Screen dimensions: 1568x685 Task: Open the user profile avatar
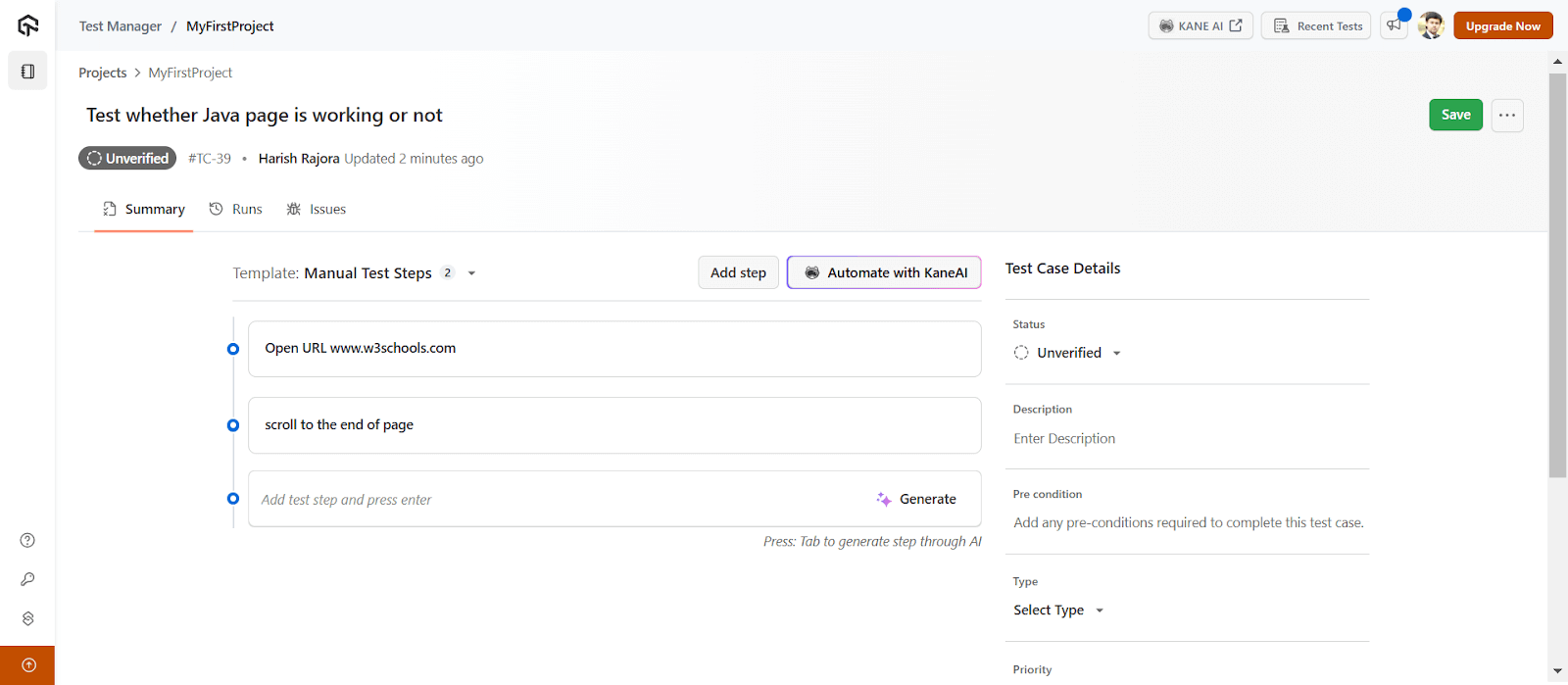tap(1431, 25)
